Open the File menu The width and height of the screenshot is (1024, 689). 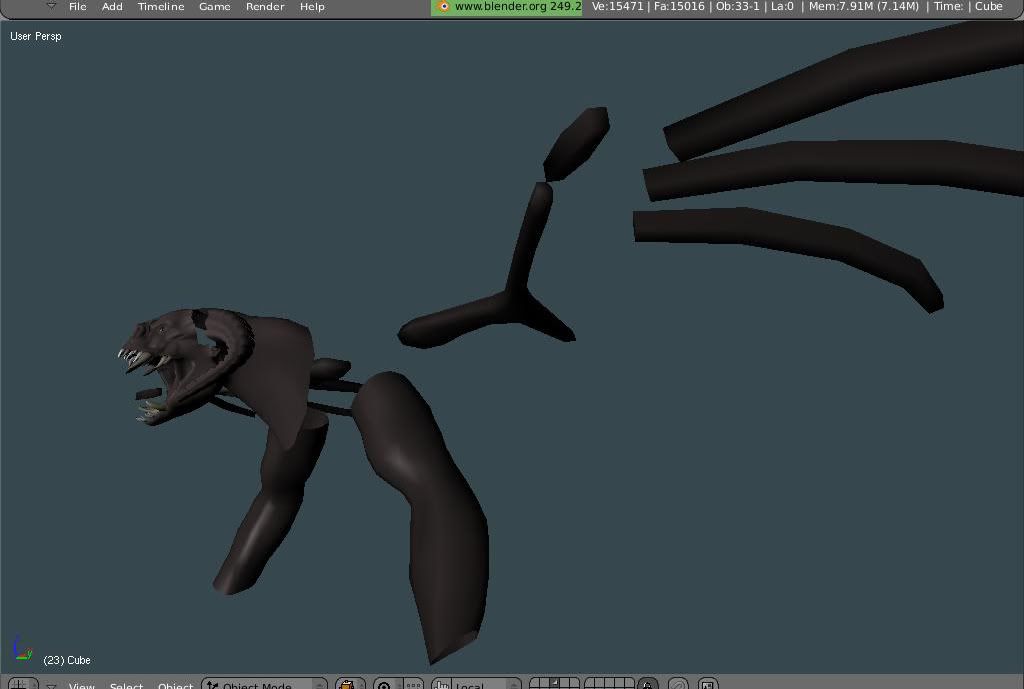pos(77,7)
